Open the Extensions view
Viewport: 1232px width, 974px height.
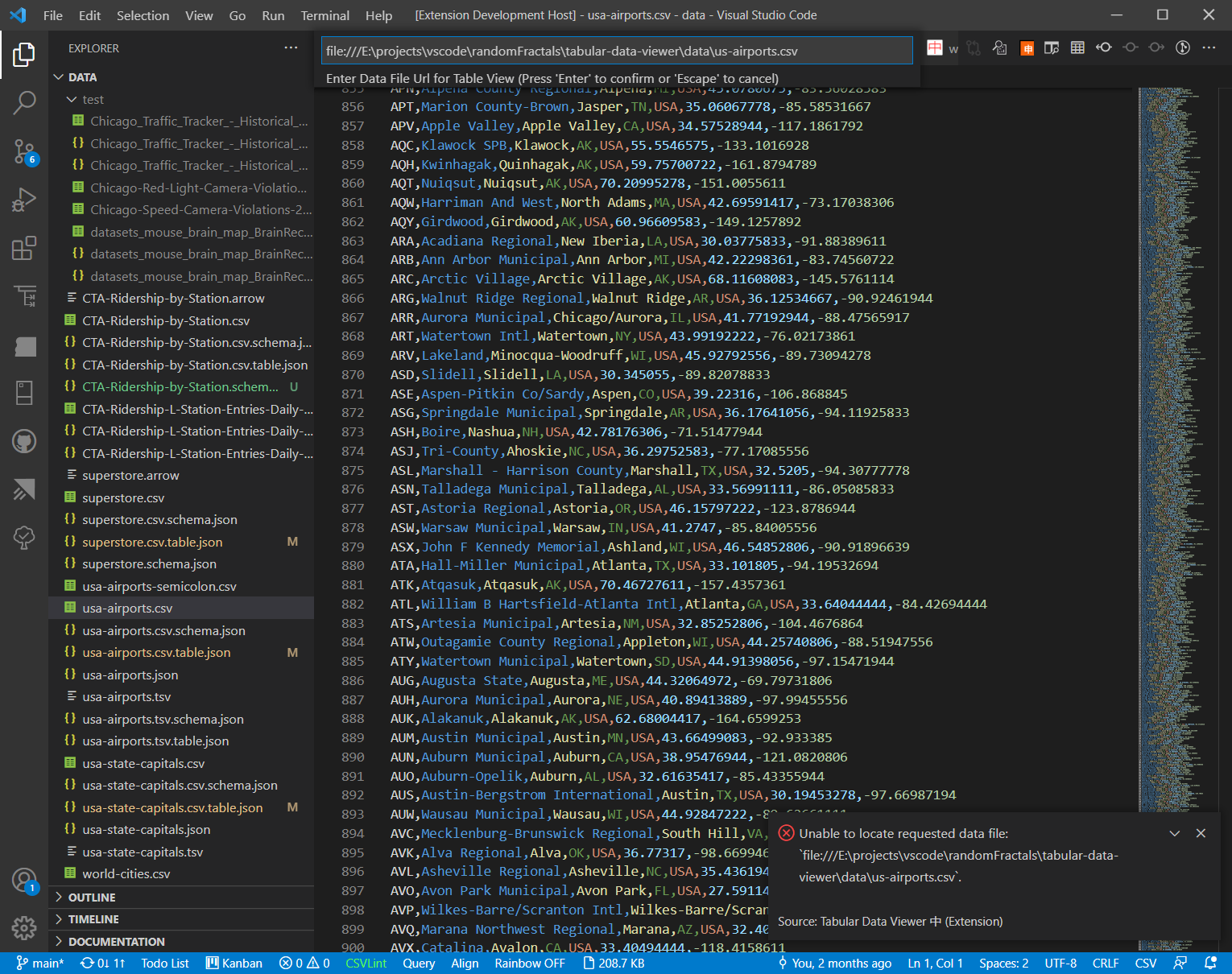pos(24,248)
